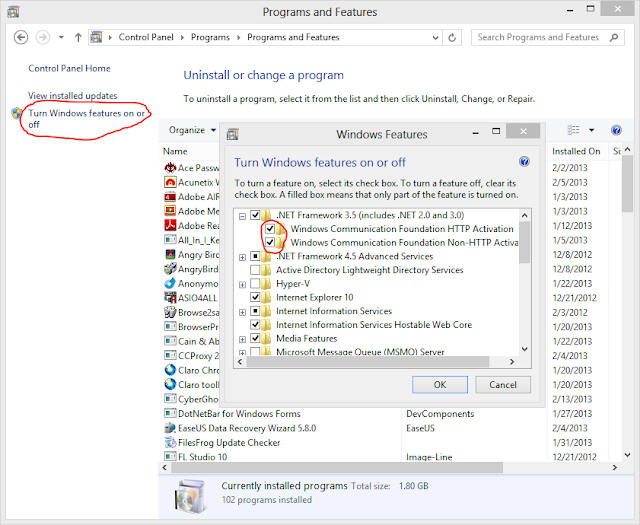Collapse the .NET Framework 3.5 node

coord(242,216)
